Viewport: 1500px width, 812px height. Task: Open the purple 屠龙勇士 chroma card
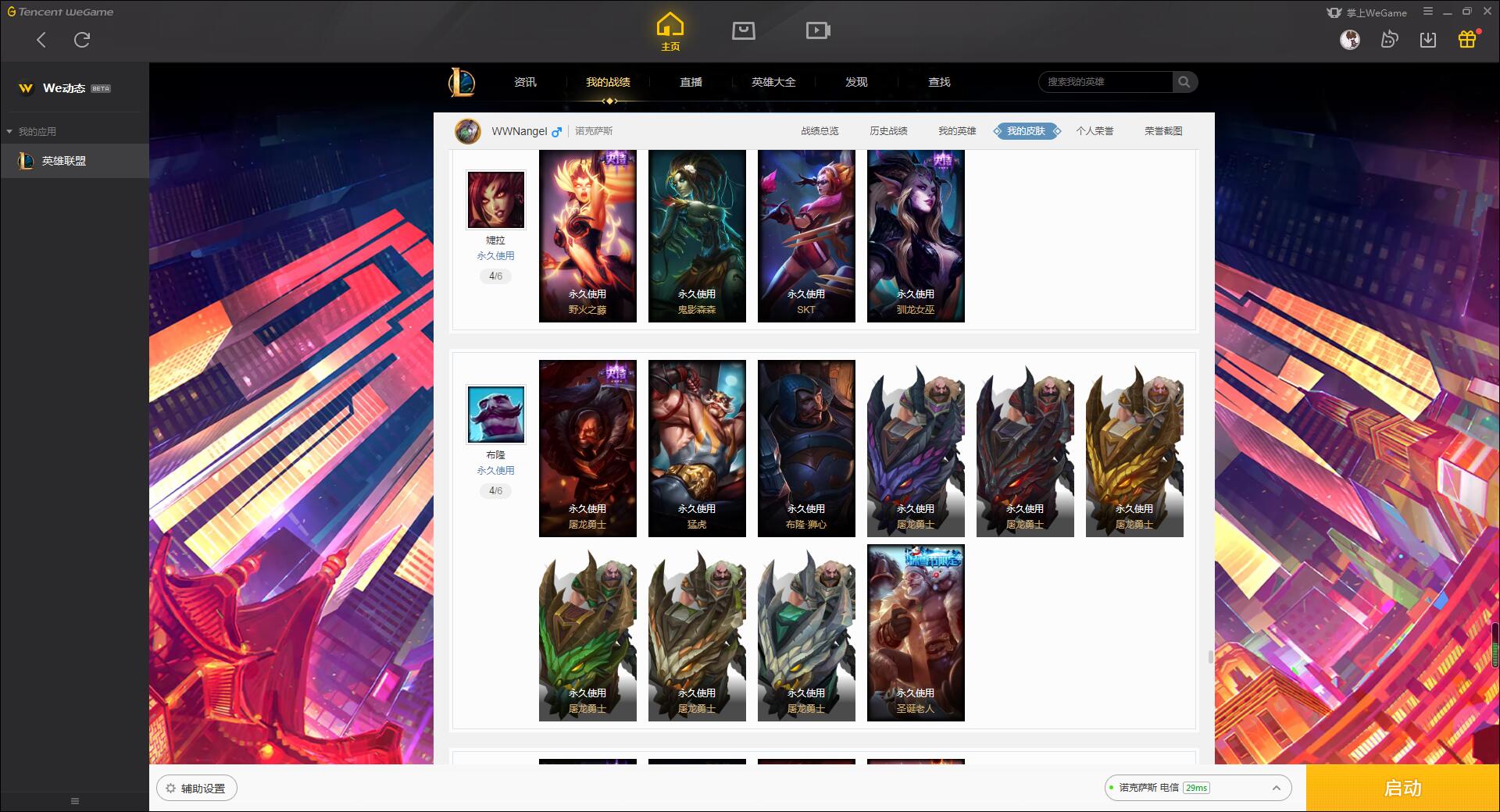coord(916,448)
